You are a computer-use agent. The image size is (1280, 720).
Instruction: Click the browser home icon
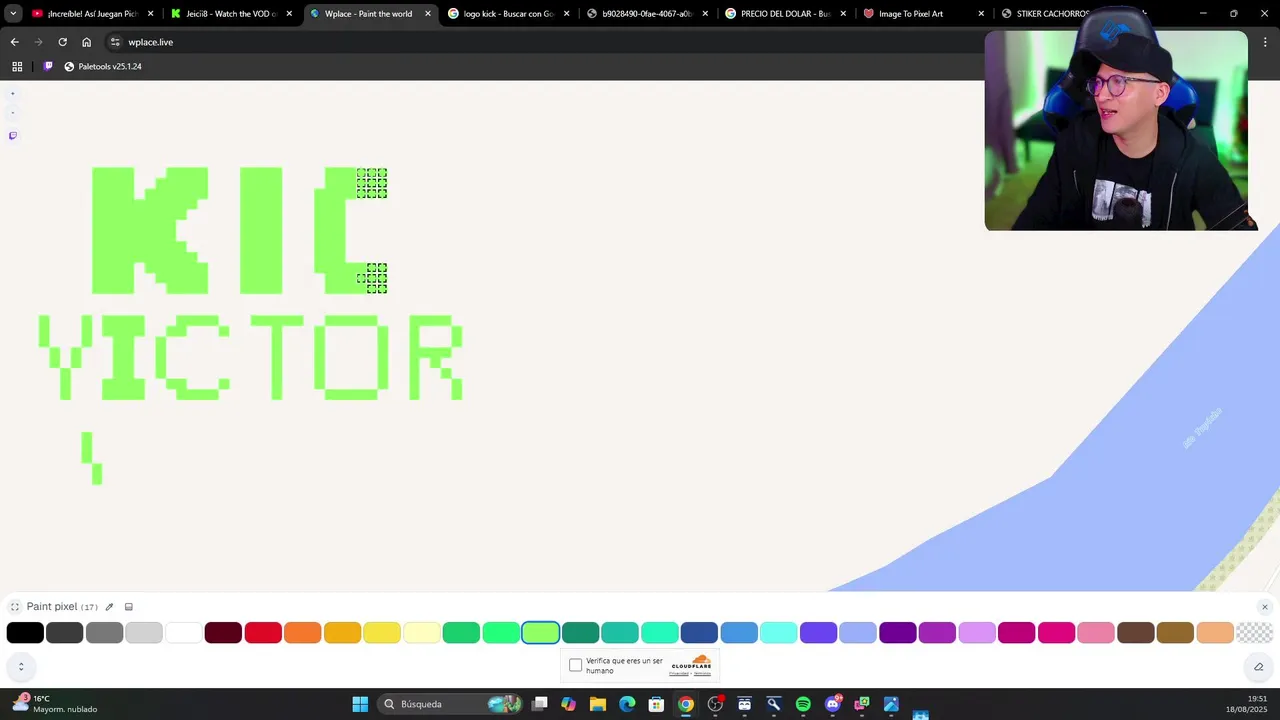click(86, 42)
